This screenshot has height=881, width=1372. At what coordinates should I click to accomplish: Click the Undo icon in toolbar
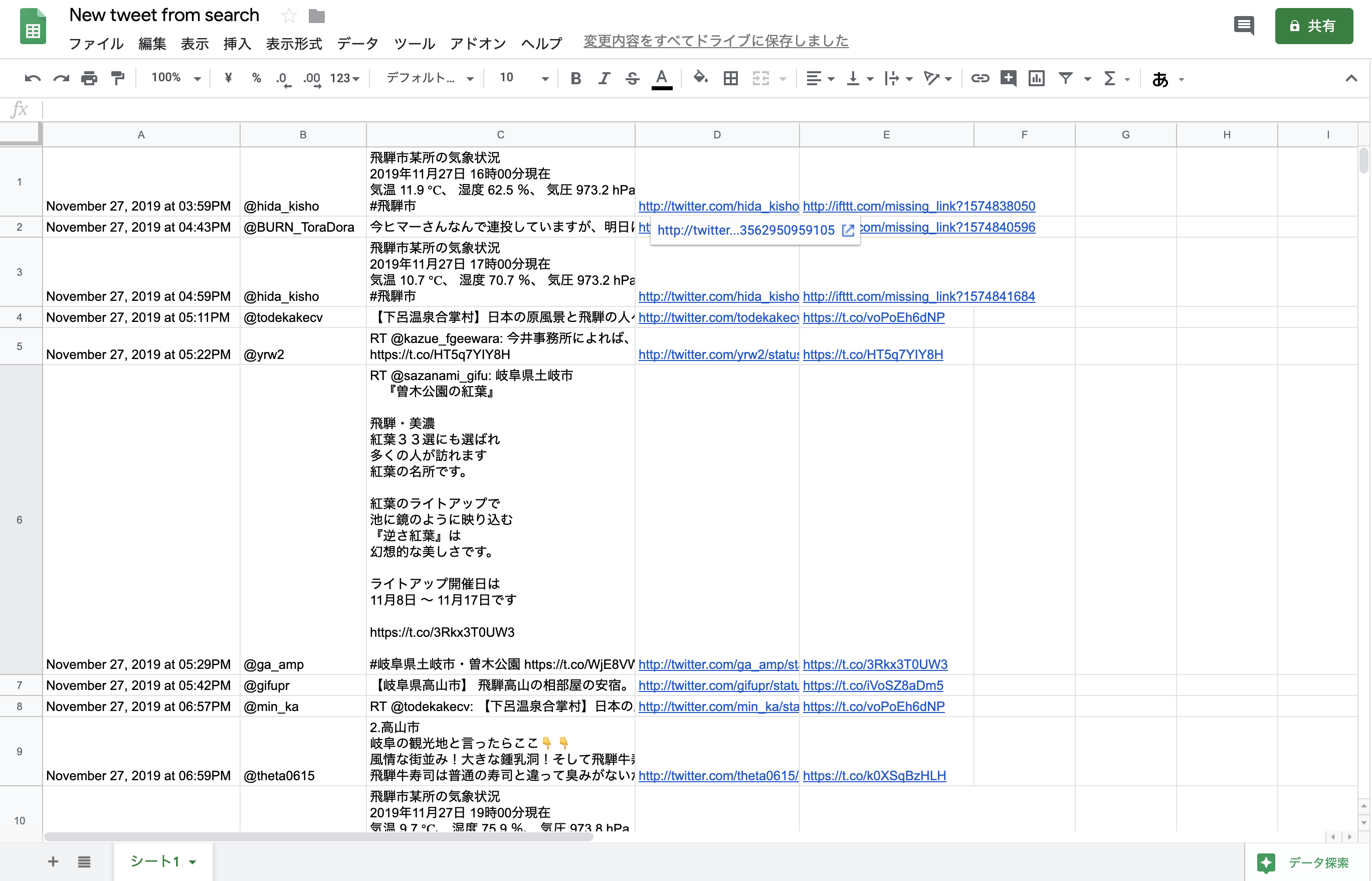pos(33,78)
